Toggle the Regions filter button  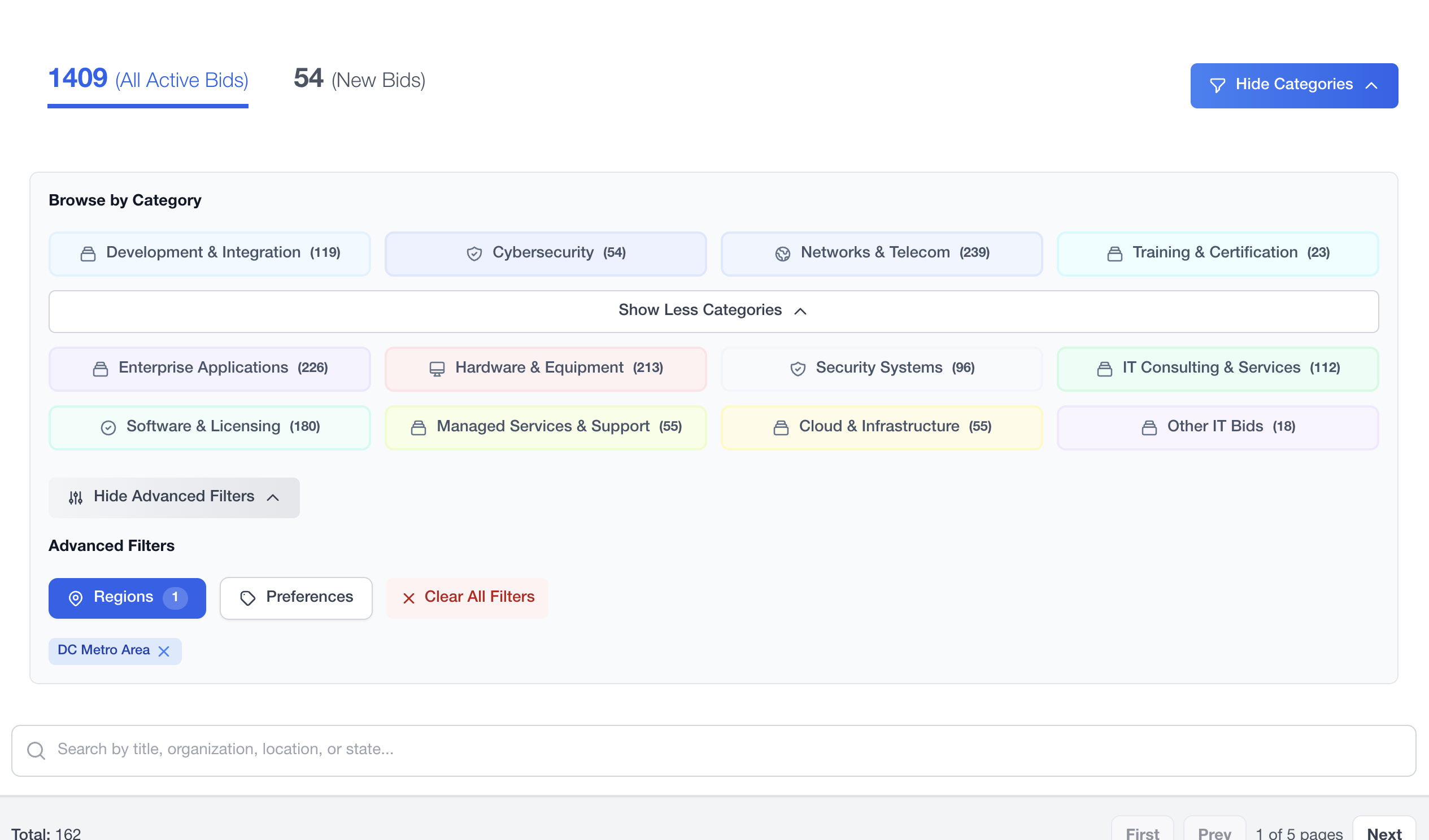[x=127, y=597]
